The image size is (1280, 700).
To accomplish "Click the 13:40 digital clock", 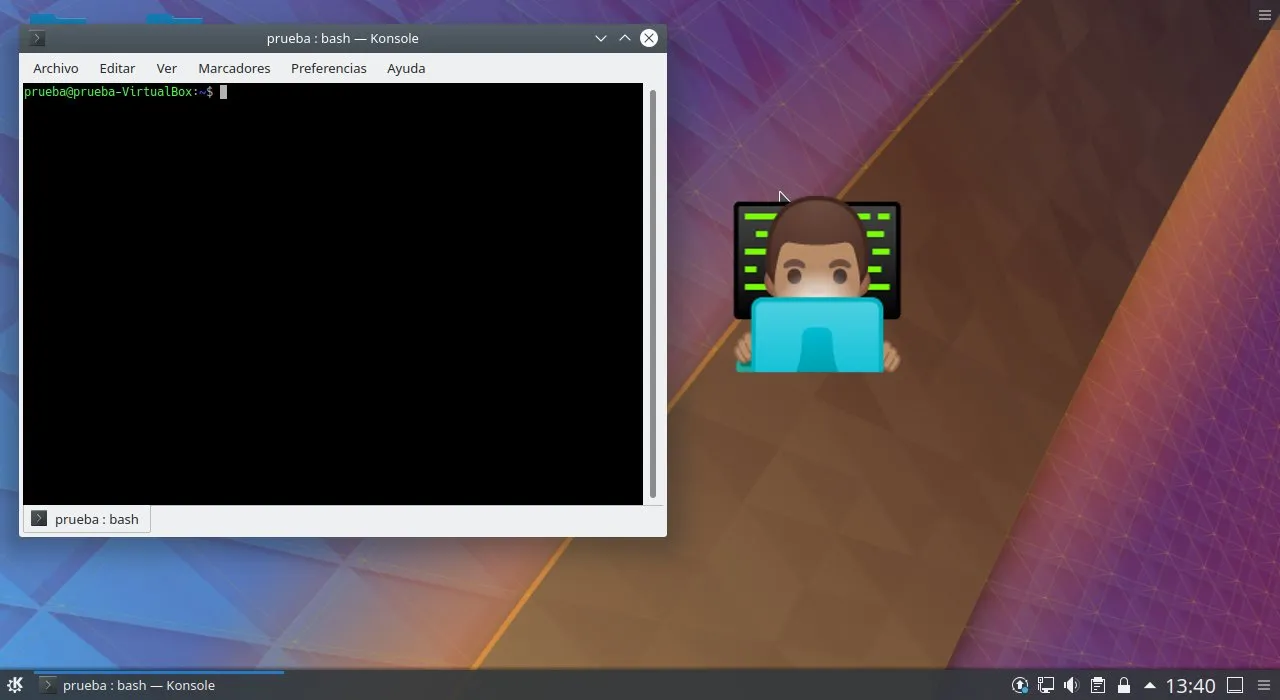I will [x=1190, y=686].
